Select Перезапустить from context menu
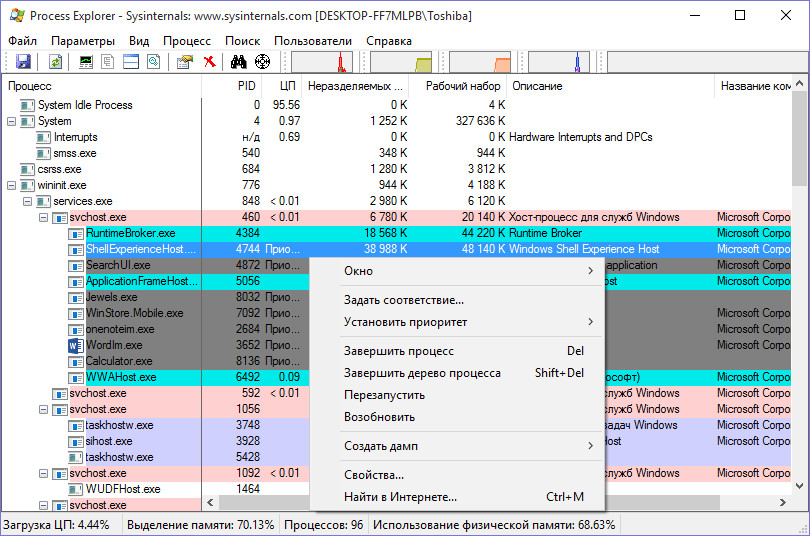Screen dimensions: 810x536 457,395
